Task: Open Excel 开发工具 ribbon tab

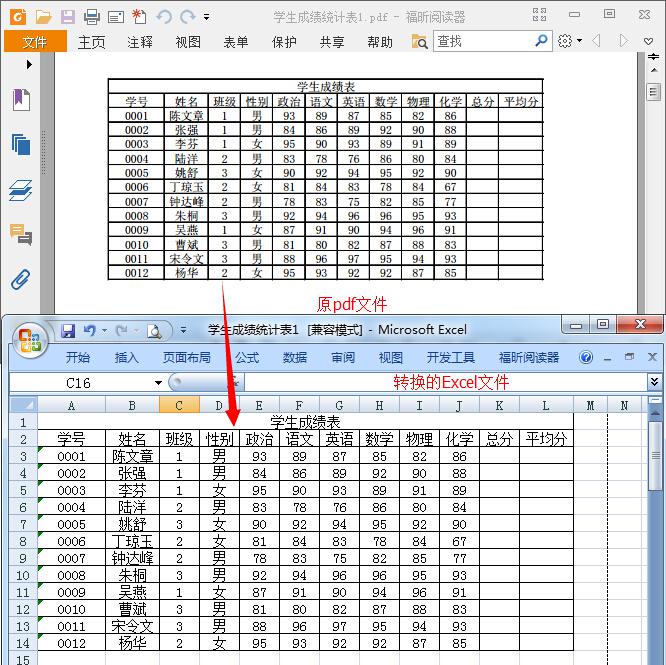Action: (x=450, y=358)
